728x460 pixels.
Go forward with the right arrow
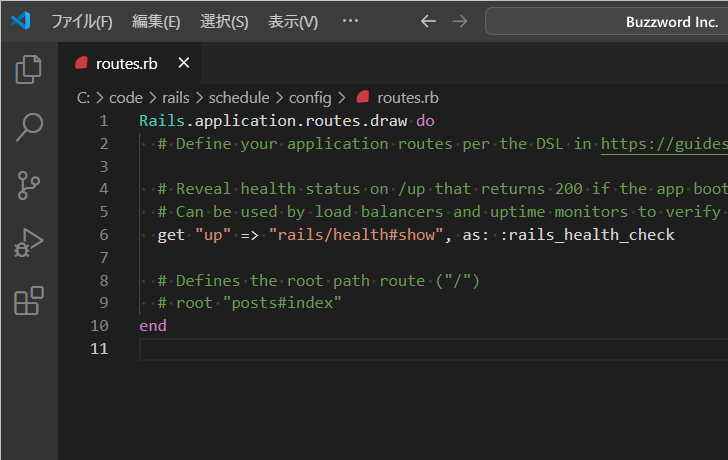pos(460,21)
